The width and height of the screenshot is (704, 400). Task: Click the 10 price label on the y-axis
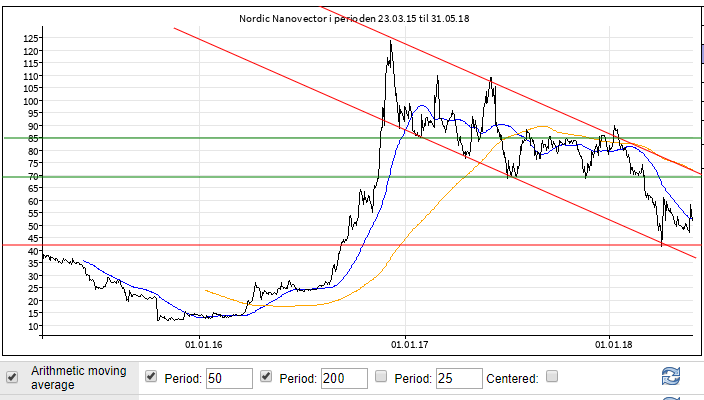click(33, 326)
